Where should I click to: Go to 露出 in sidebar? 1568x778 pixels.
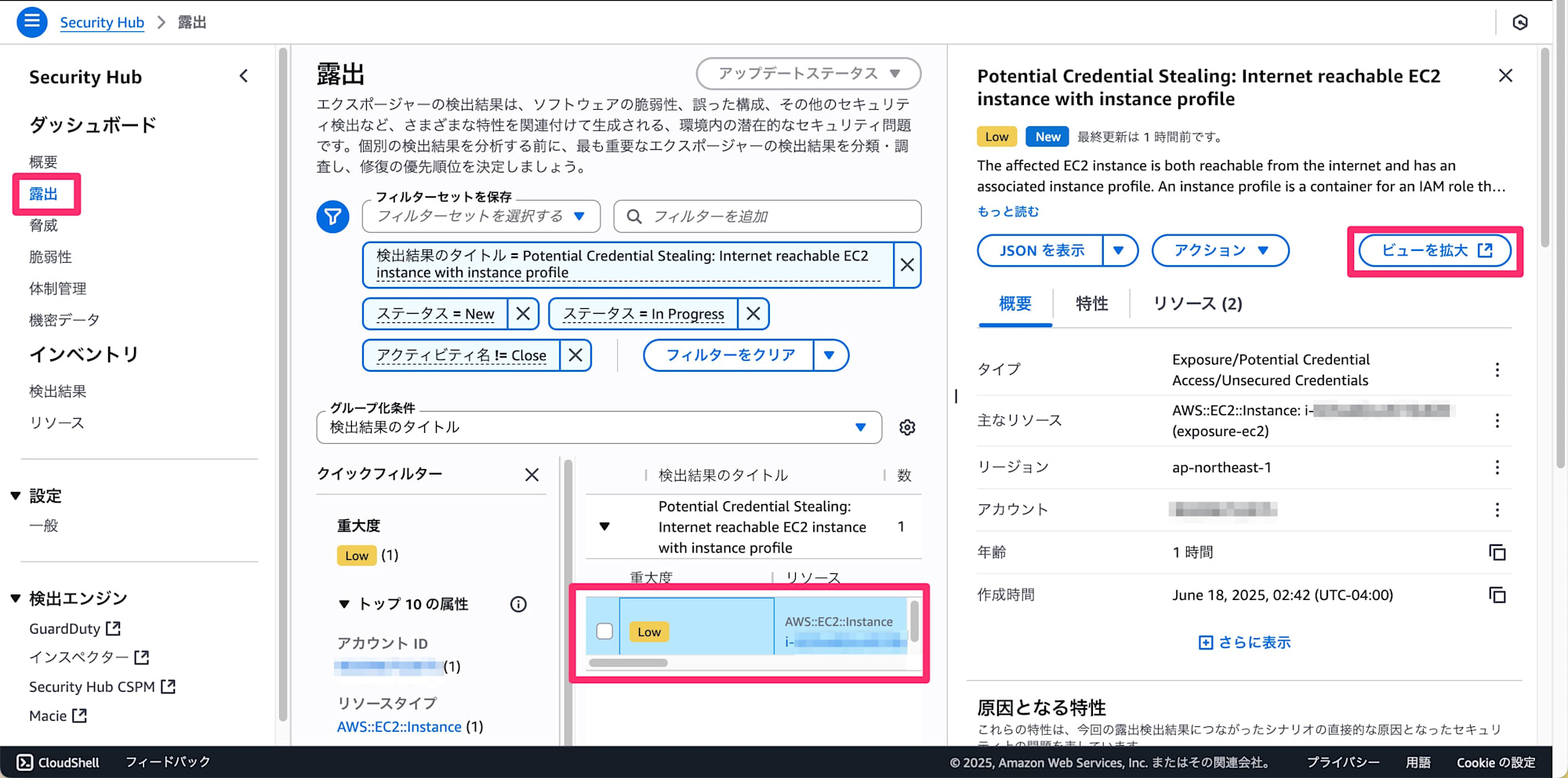coord(44,194)
